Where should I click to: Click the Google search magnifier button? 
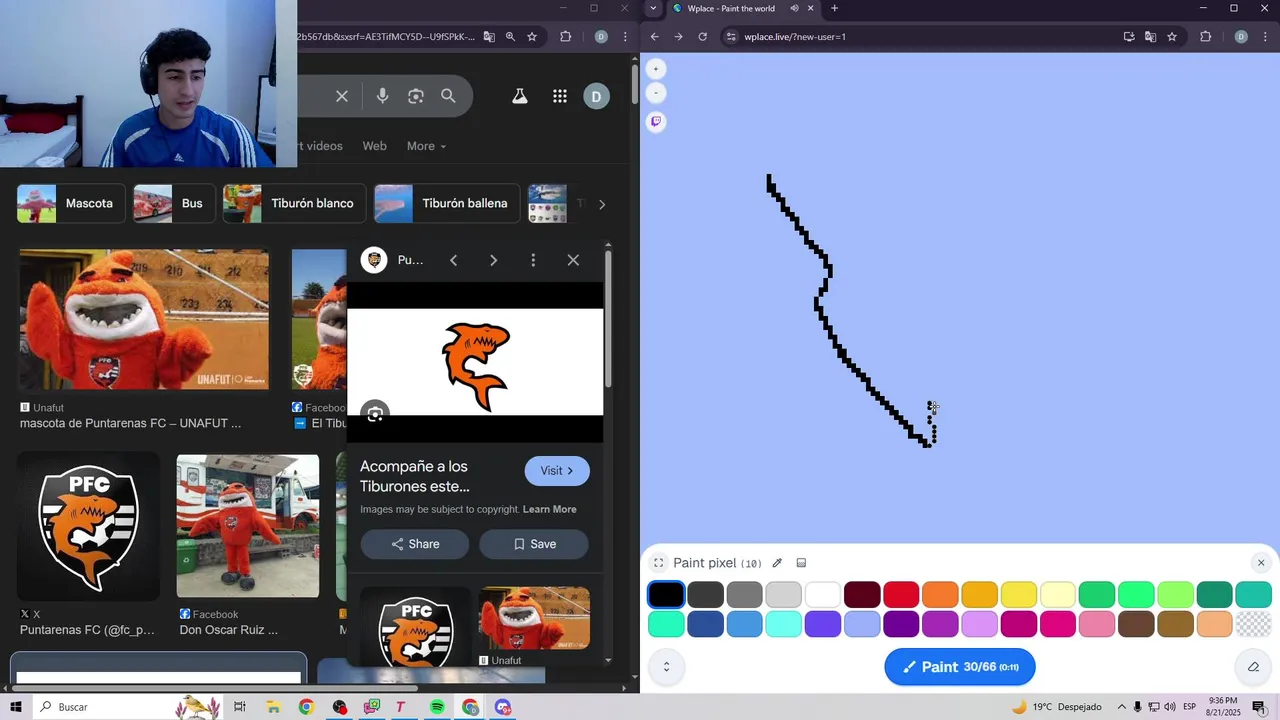tap(448, 96)
